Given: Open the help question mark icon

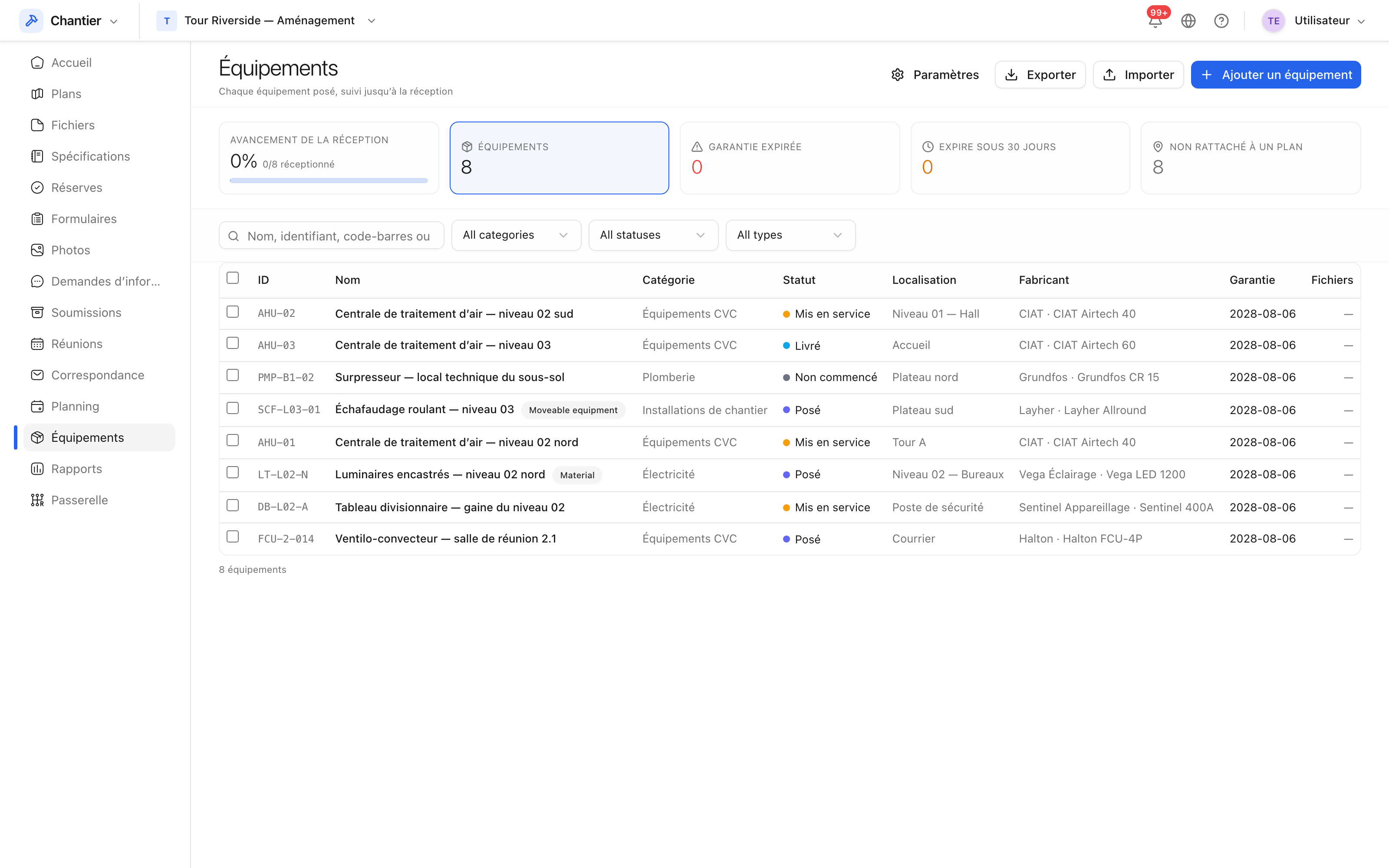Looking at the screenshot, I should 1221,21.
